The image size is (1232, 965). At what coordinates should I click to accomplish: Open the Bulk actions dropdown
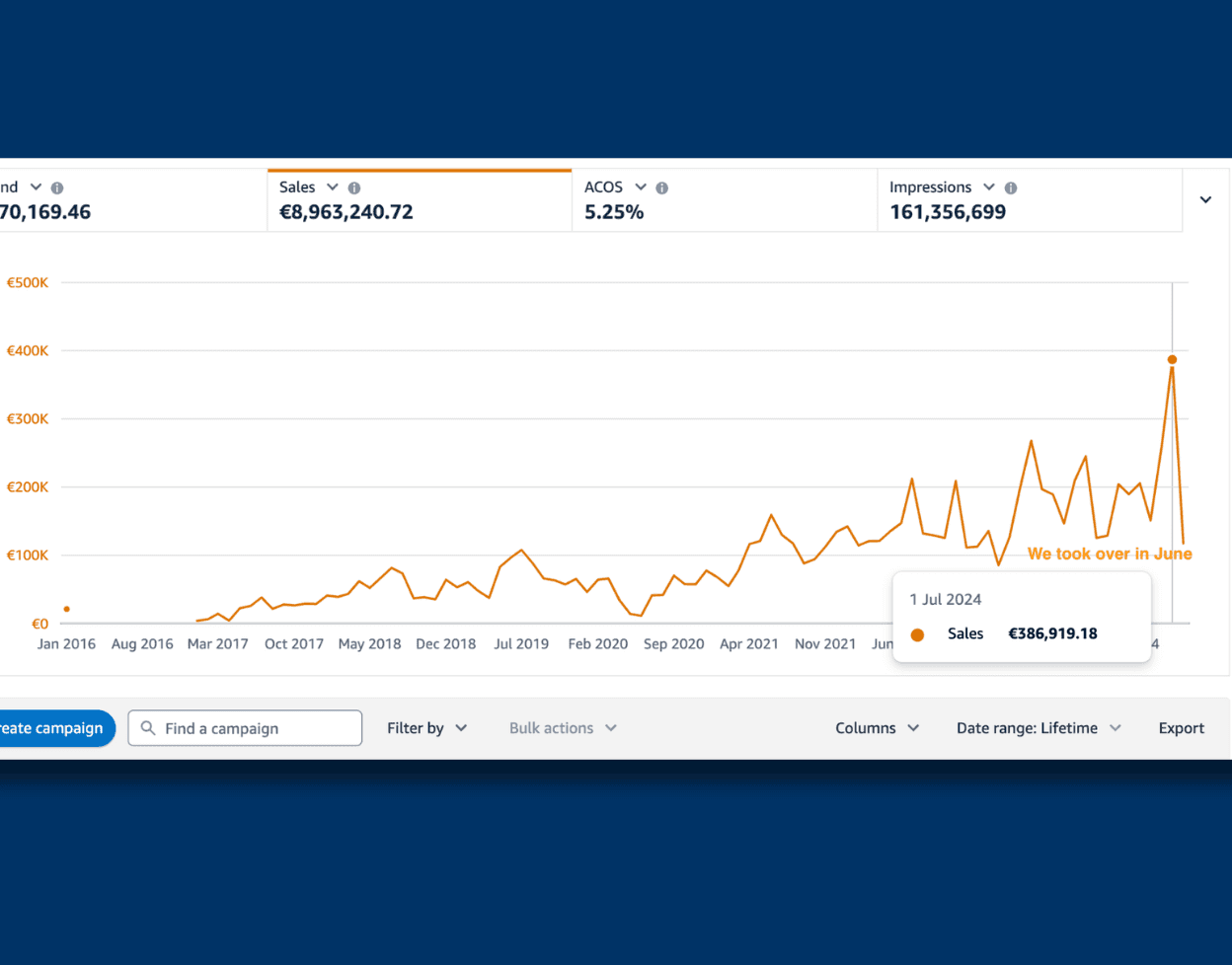(x=563, y=728)
